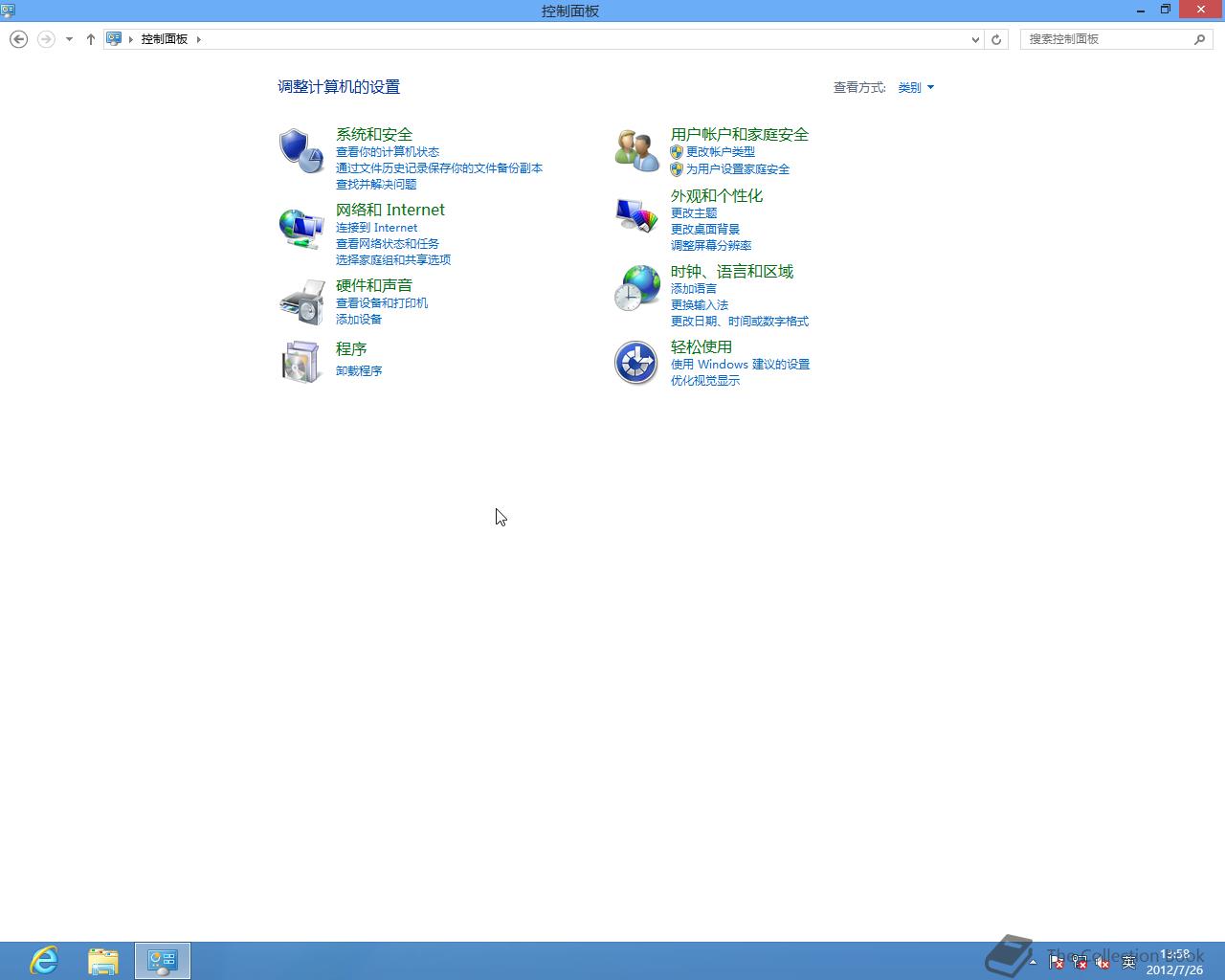Open the Action Center flag tray icon
Image resolution: width=1225 pixels, height=980 pixels.
click(1056, 962)
